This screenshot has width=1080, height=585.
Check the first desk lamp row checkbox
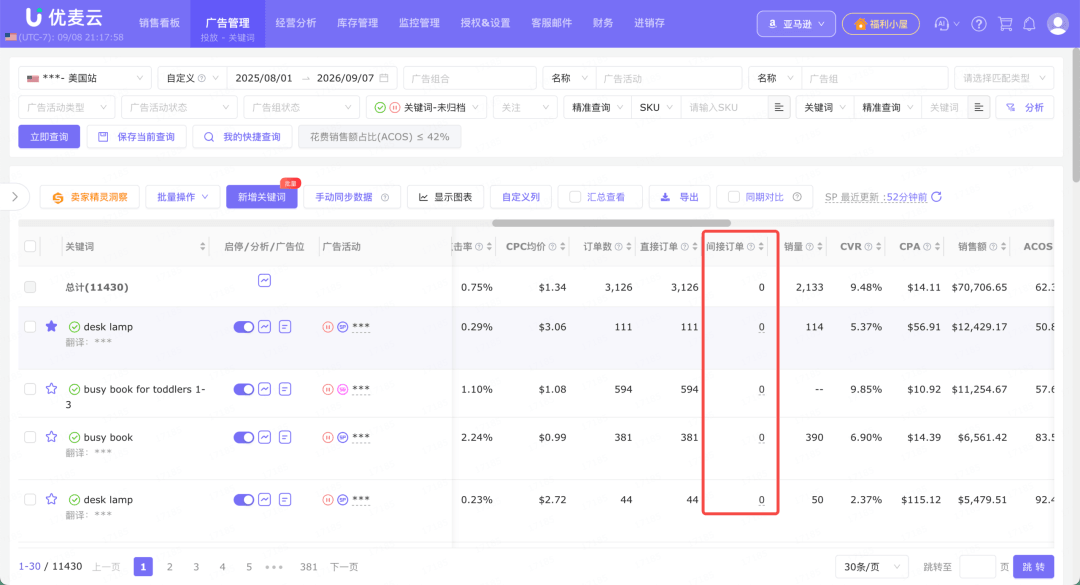pyautogui.click(x=30, y=327)
